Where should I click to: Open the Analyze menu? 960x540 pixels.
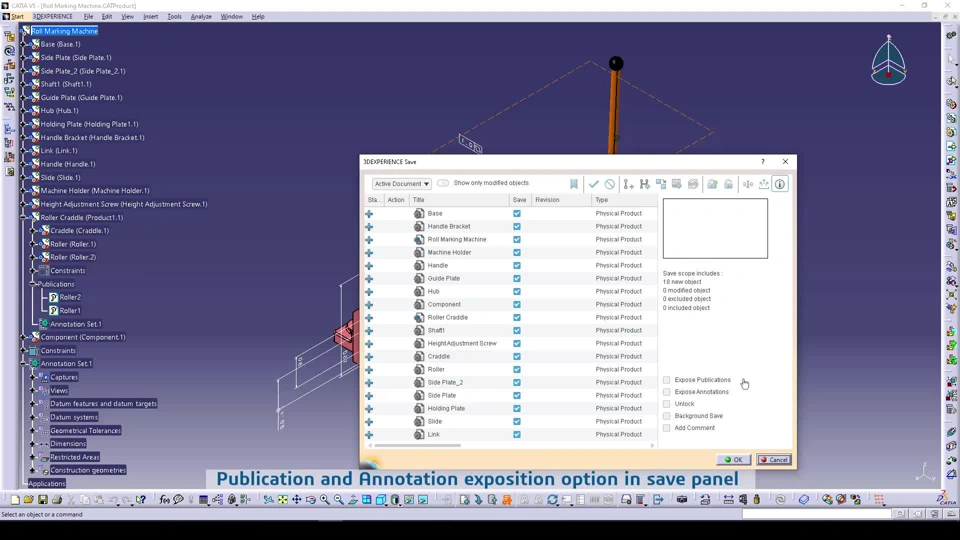coord(201,17)
